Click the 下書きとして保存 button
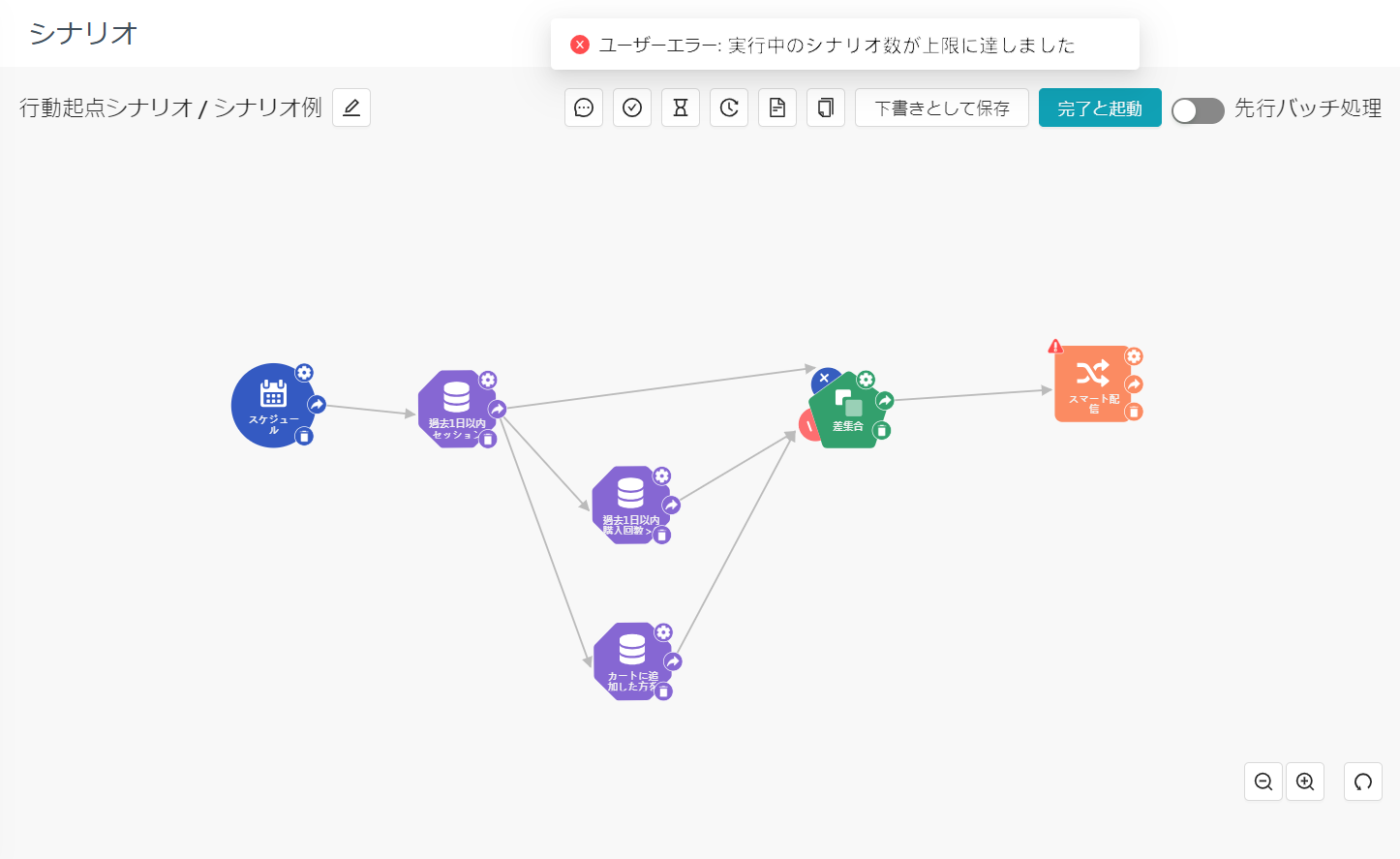 942,107
